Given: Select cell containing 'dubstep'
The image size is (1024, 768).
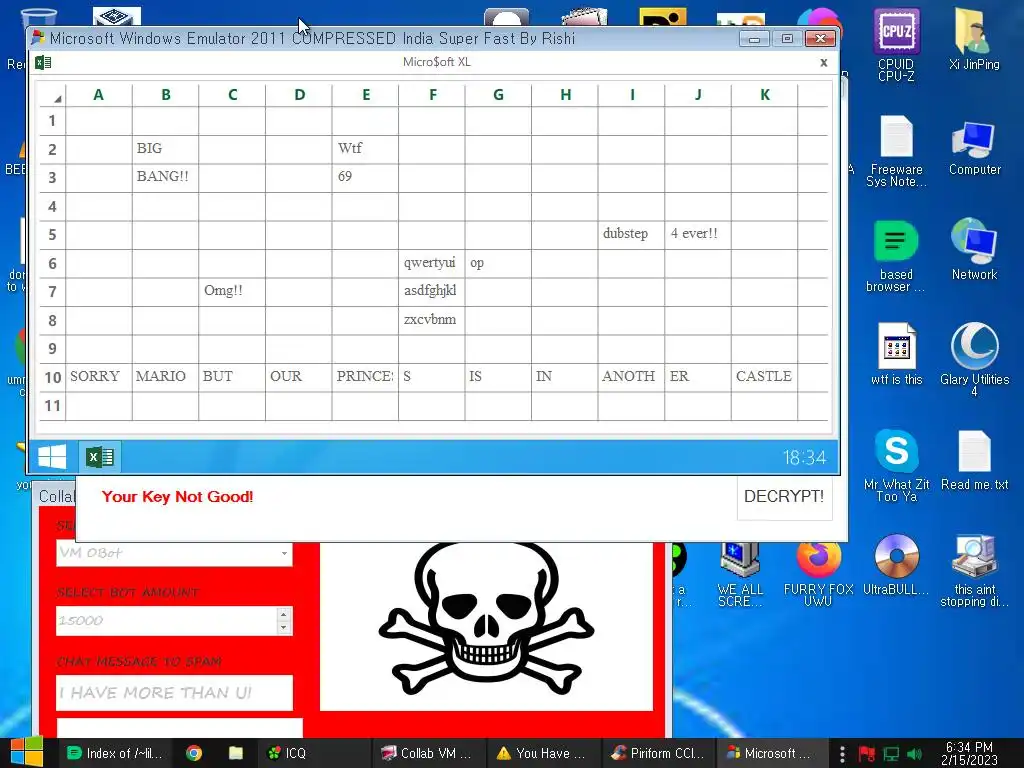Looking at the screenshot, I should [631, 235].
